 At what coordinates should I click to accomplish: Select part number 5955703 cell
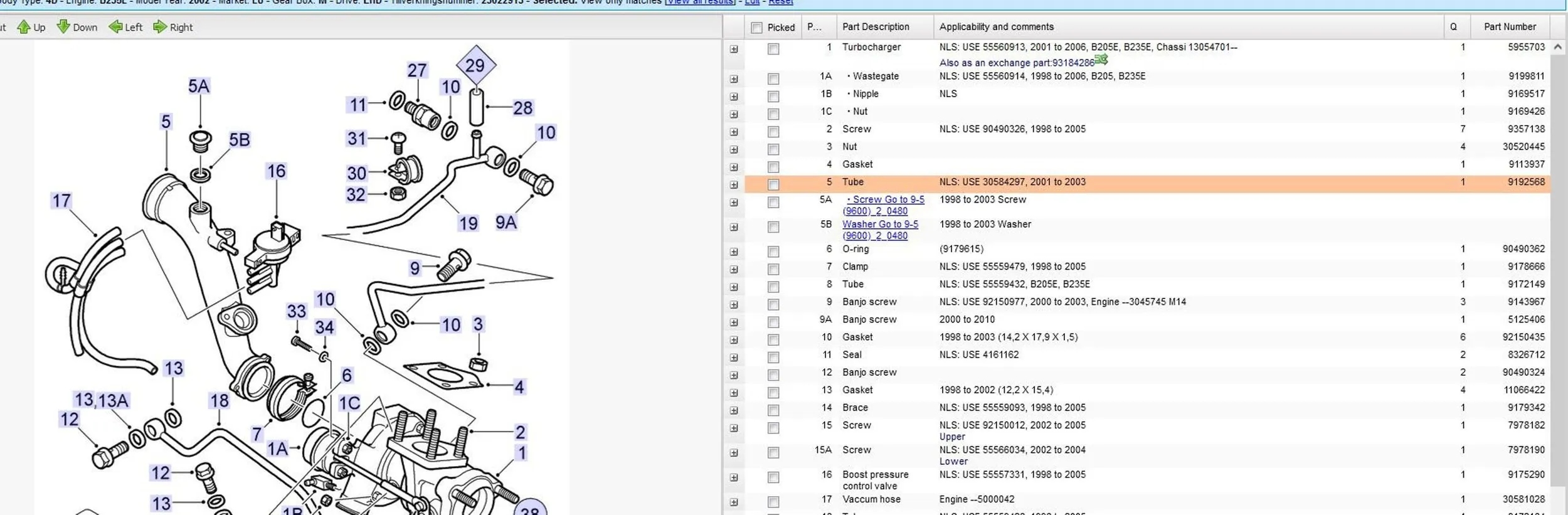1526,47
